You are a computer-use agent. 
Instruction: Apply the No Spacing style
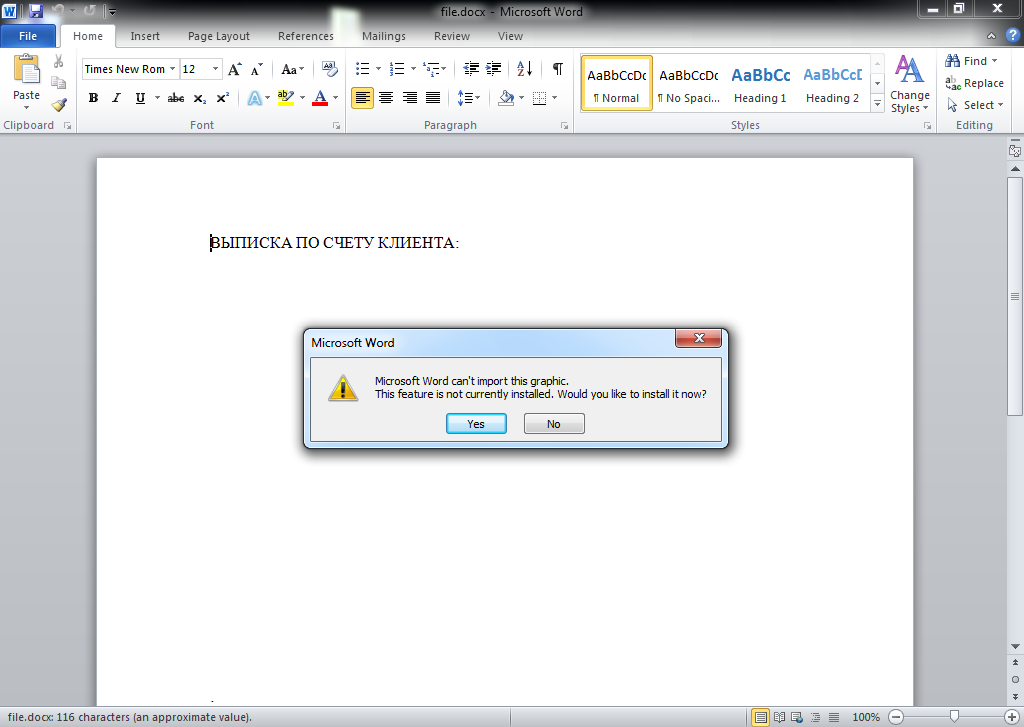[x=688, y=84]
